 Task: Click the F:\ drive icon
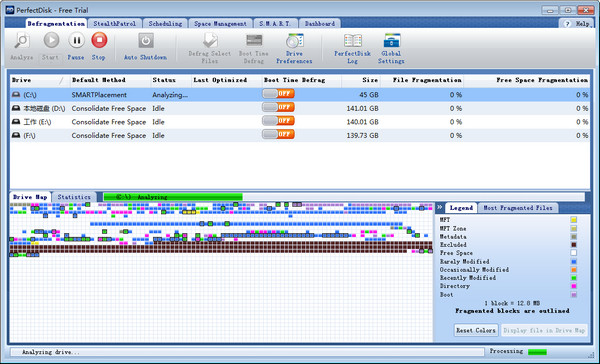pos(16,135)
